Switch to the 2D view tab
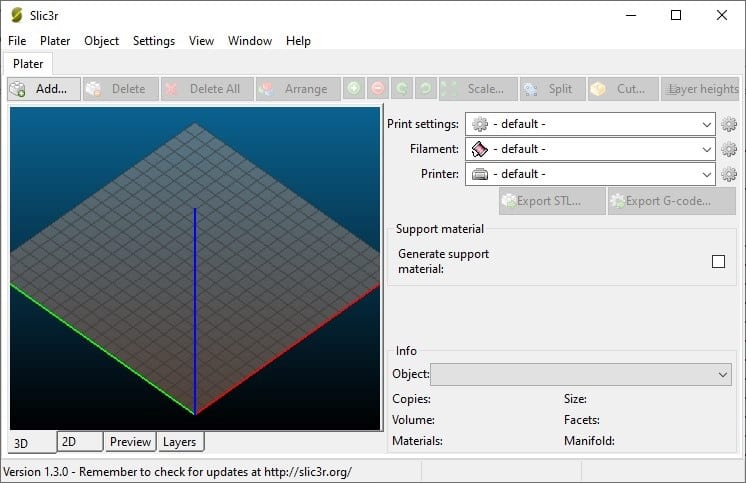 80,442
